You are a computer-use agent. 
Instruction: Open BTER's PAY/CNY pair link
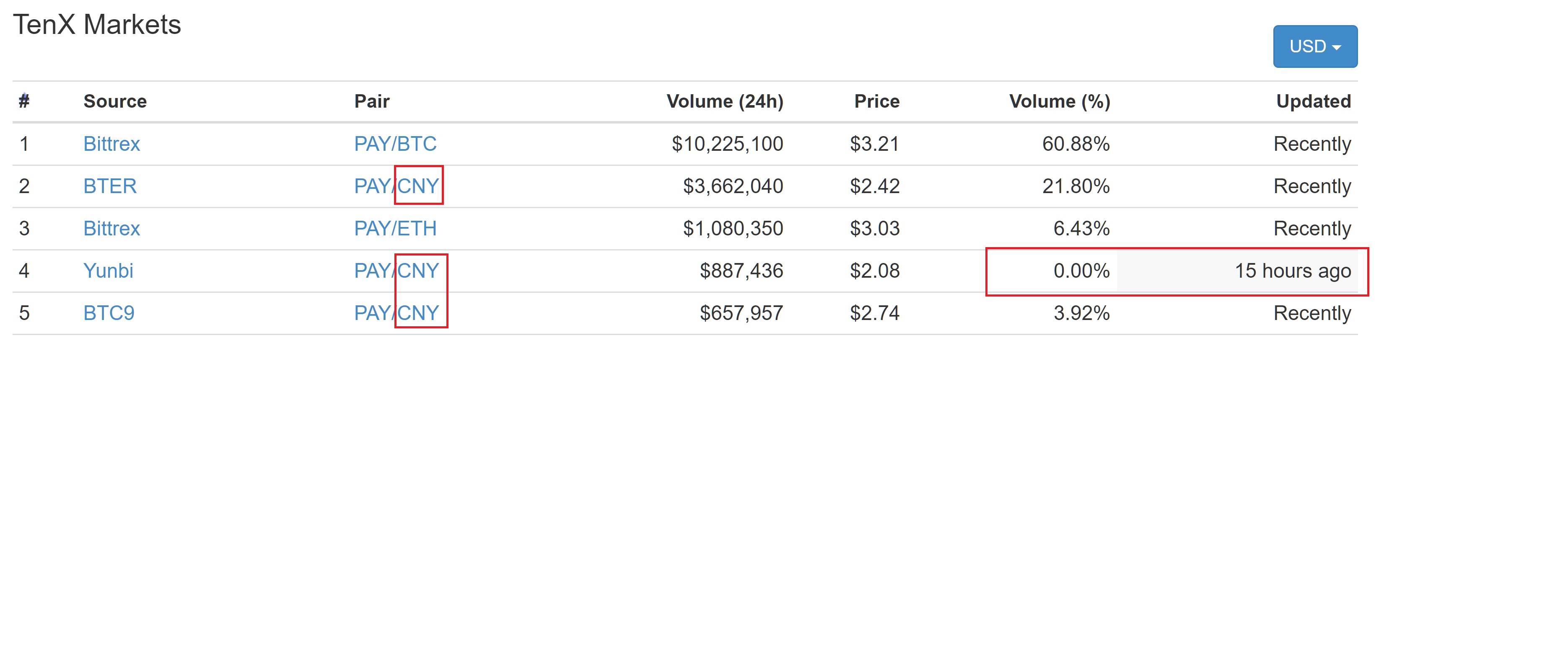(396, 186)
